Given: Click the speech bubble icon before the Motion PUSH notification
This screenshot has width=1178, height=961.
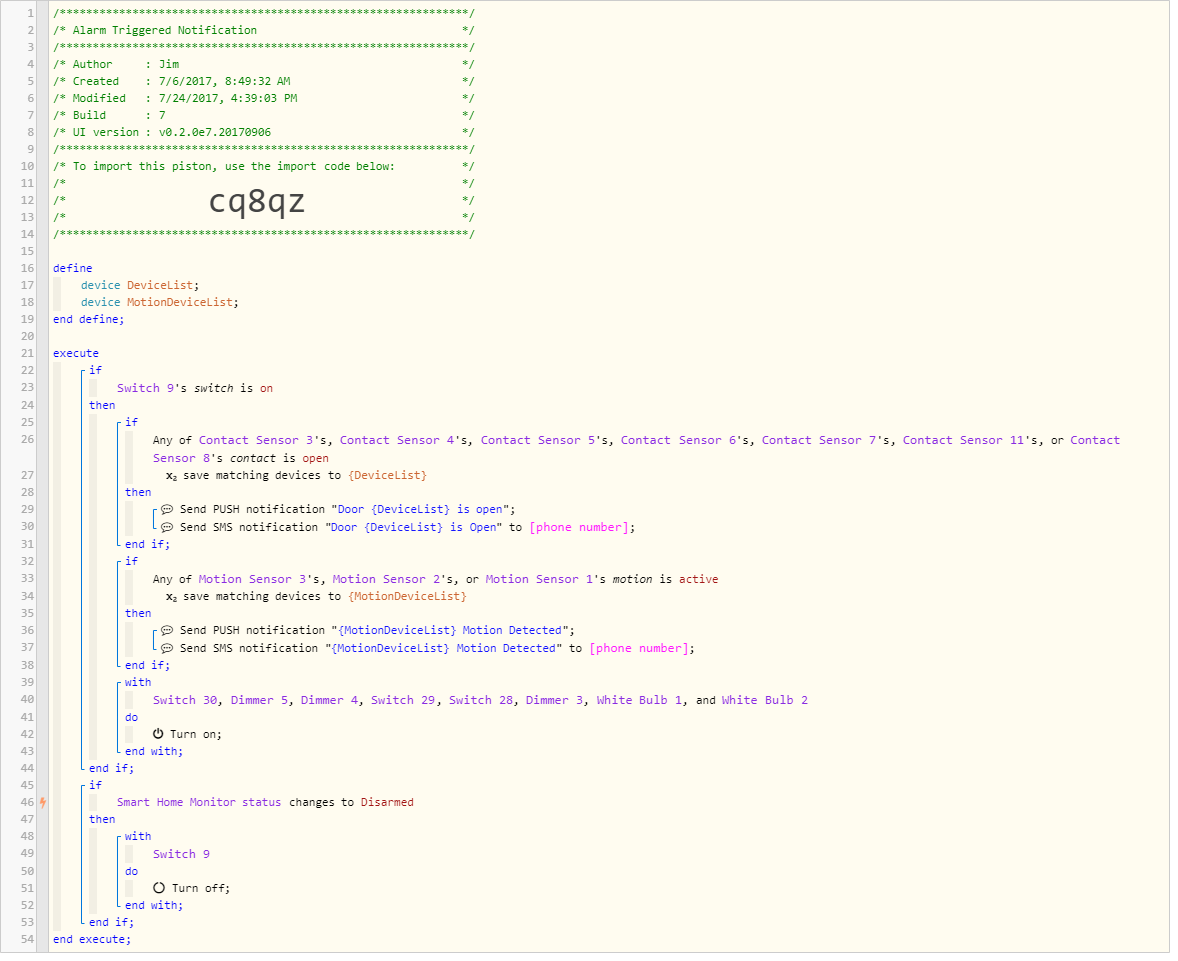Looking at the screenshot, I should pyautogui.click(x=167, y=631).
